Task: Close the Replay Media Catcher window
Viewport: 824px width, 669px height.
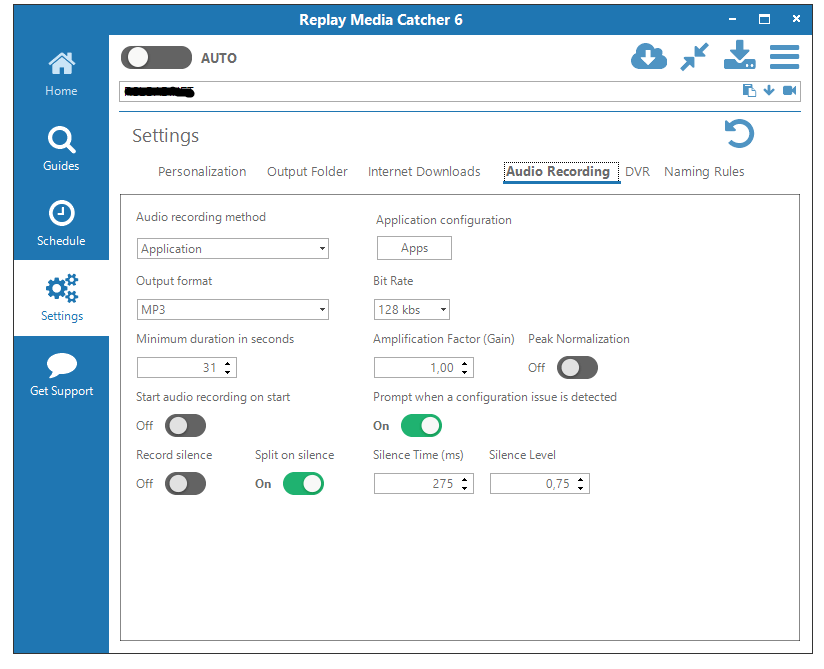Action: (x=796, y=19)
